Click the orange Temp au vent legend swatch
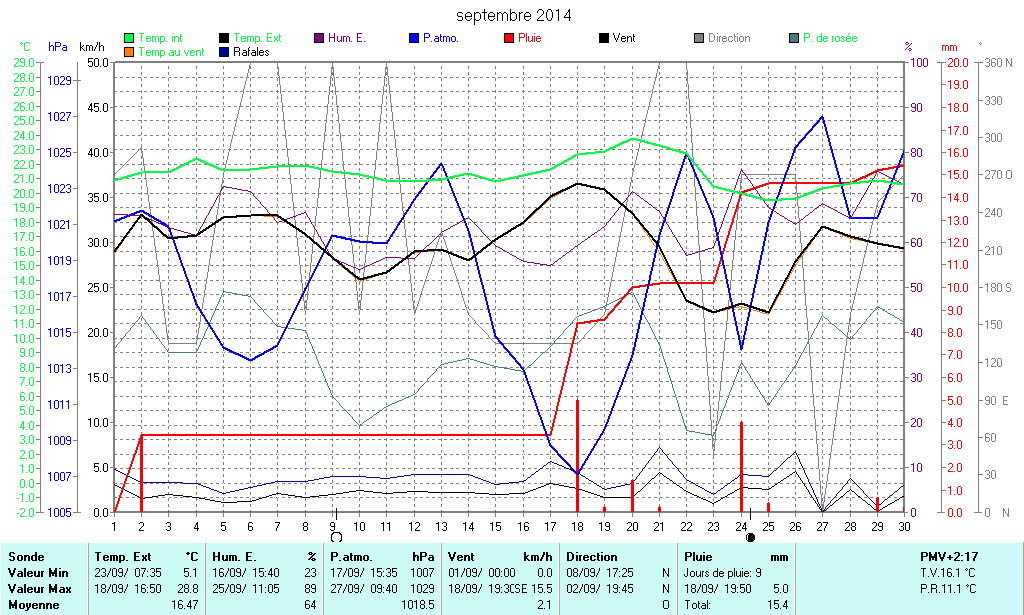 click(129, 52)
